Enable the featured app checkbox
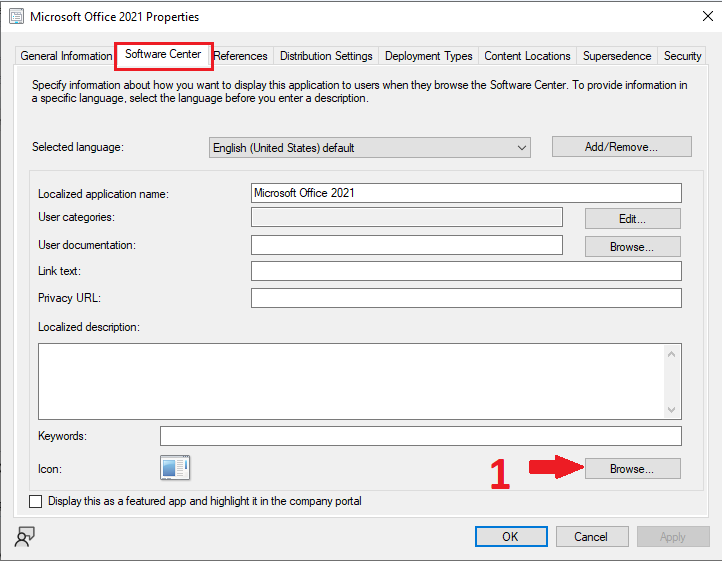Image resolution: width=722 pixels, height=563 pixels. [x=35, y=501]
